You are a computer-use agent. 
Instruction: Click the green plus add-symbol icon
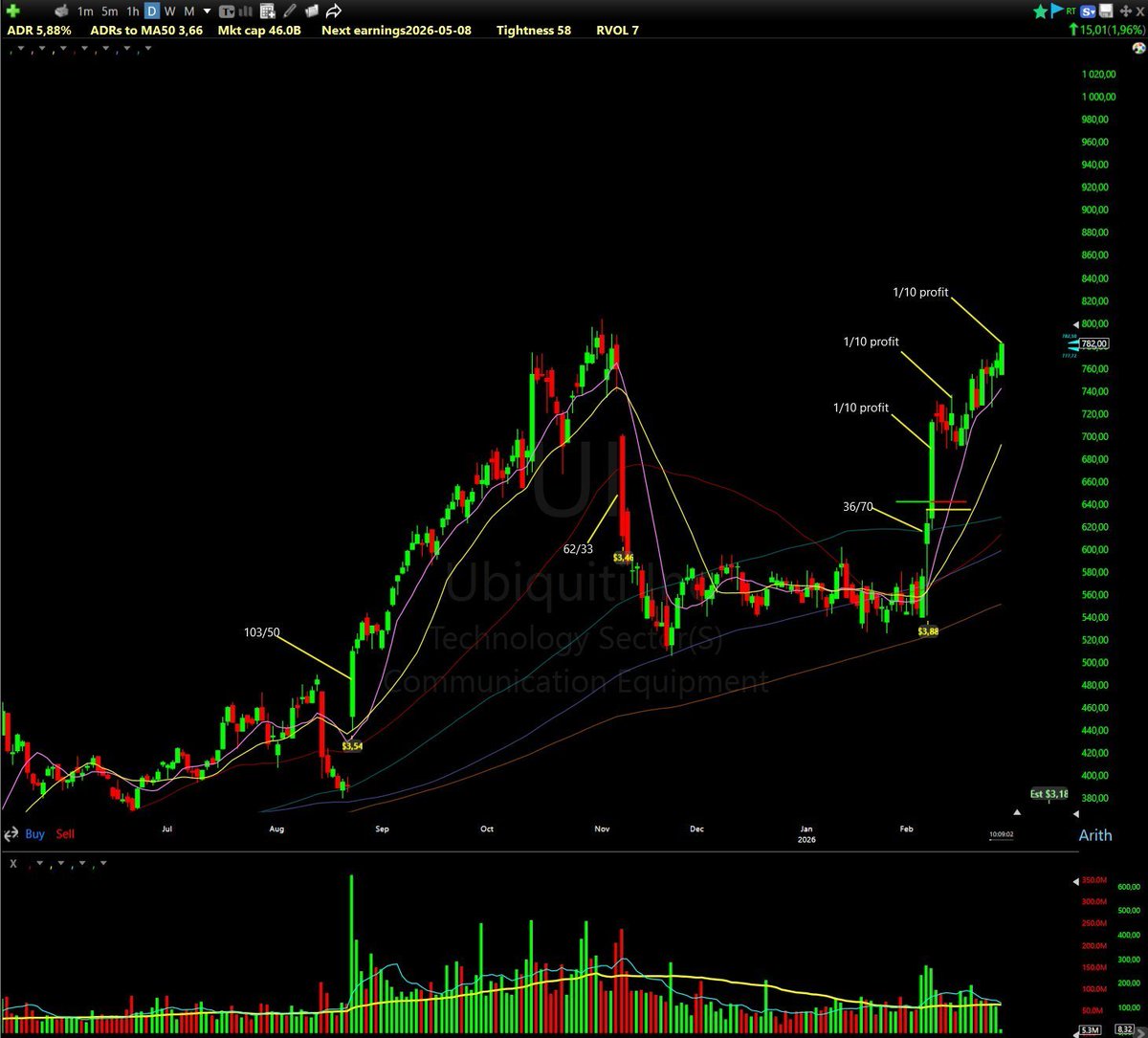click(12, 11)
